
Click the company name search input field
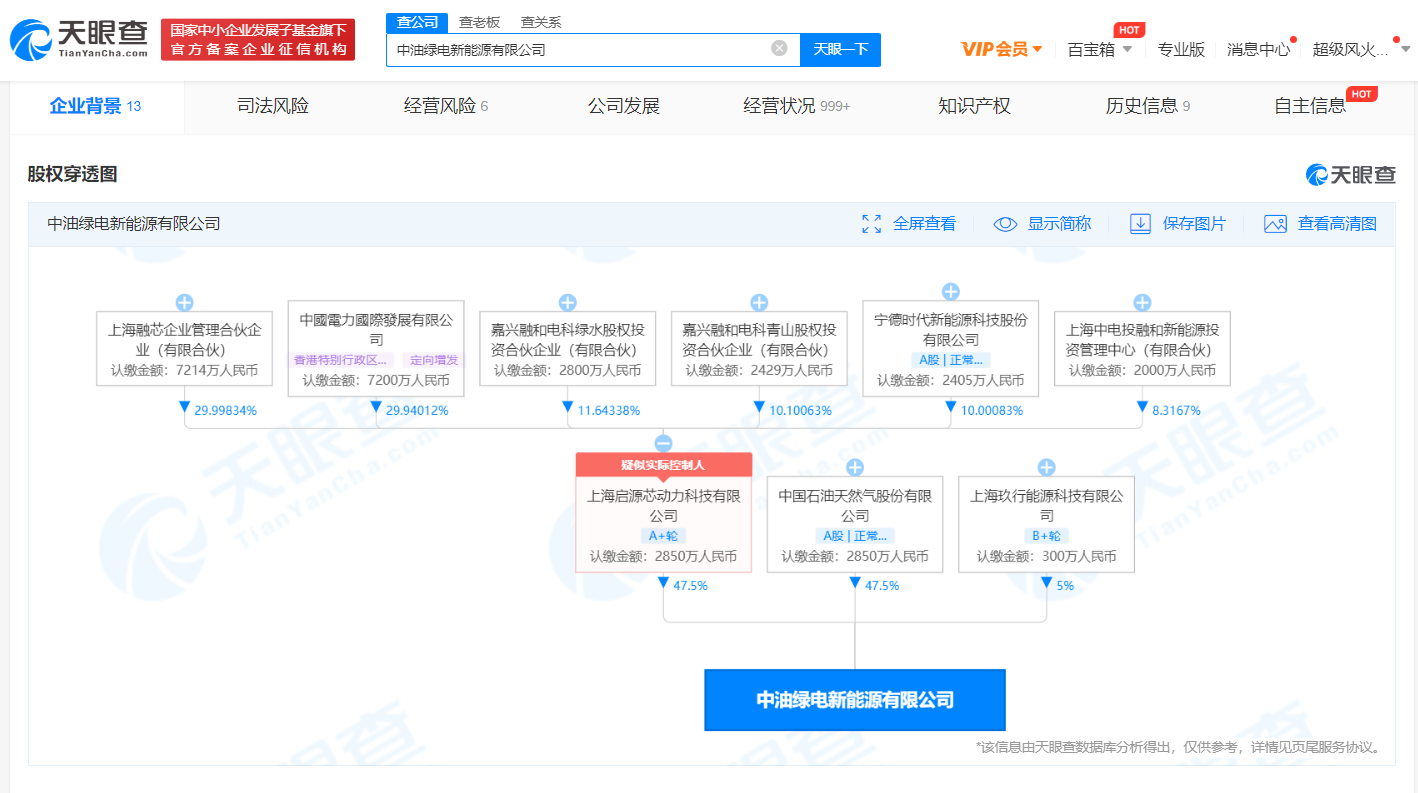[x=580, y=49]
